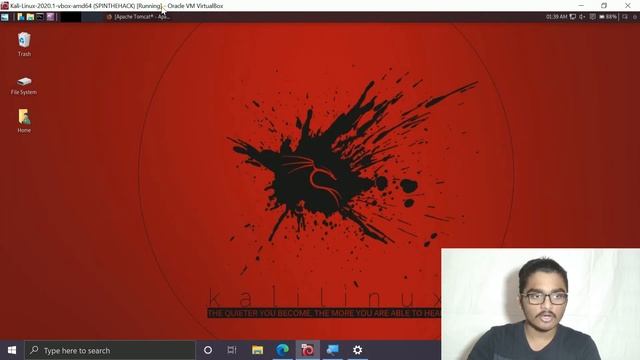Open the notifications icon in Kali panel
This screenshot has width=640, height=360.
(x=592, y=17)
